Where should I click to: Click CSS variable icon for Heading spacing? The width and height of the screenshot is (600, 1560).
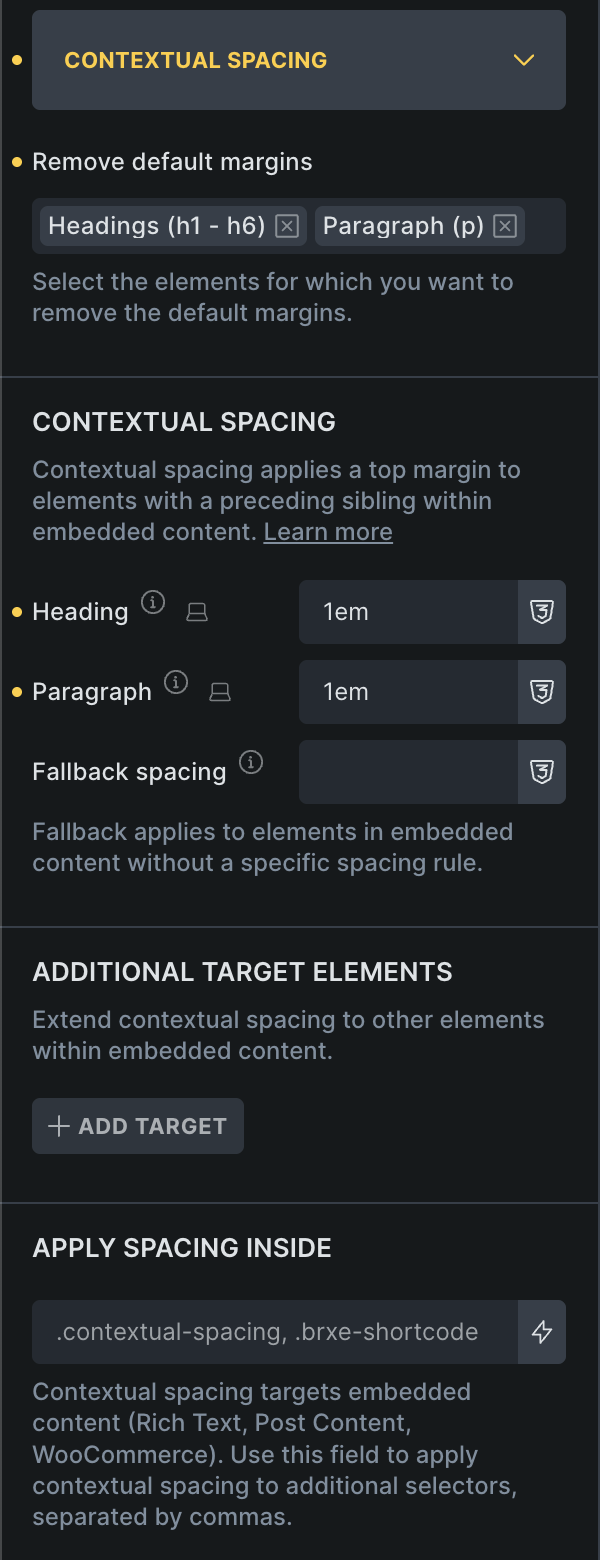point(542,612)
